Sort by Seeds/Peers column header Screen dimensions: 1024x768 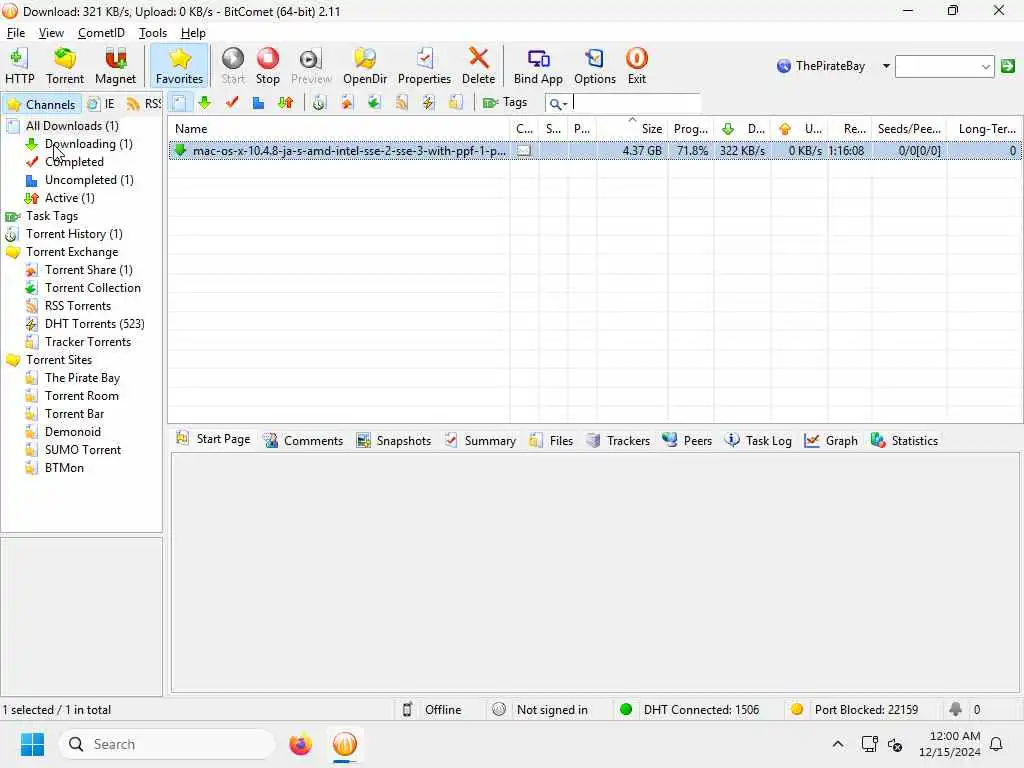(909, 129)
